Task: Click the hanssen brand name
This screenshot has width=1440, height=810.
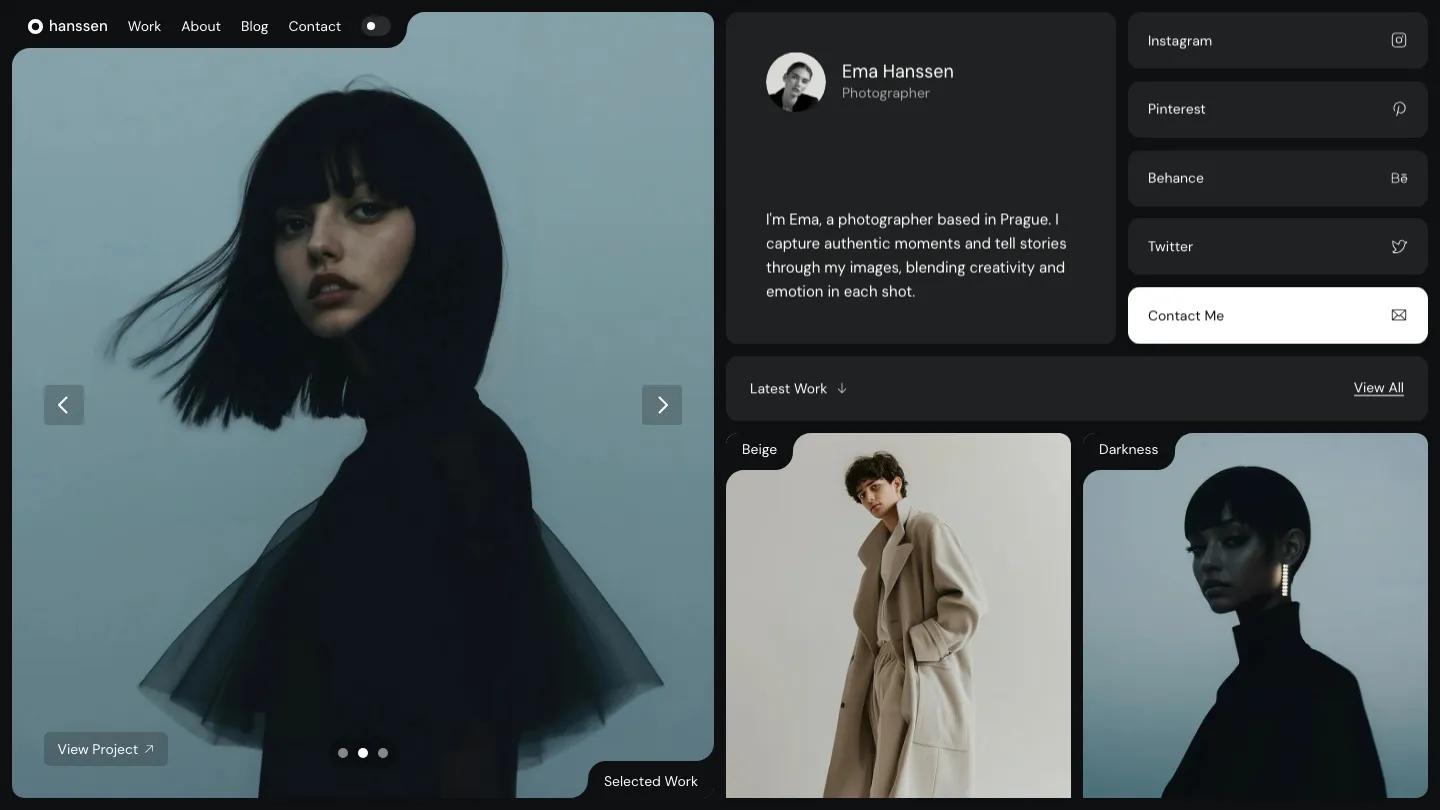Action: point(78,26)
